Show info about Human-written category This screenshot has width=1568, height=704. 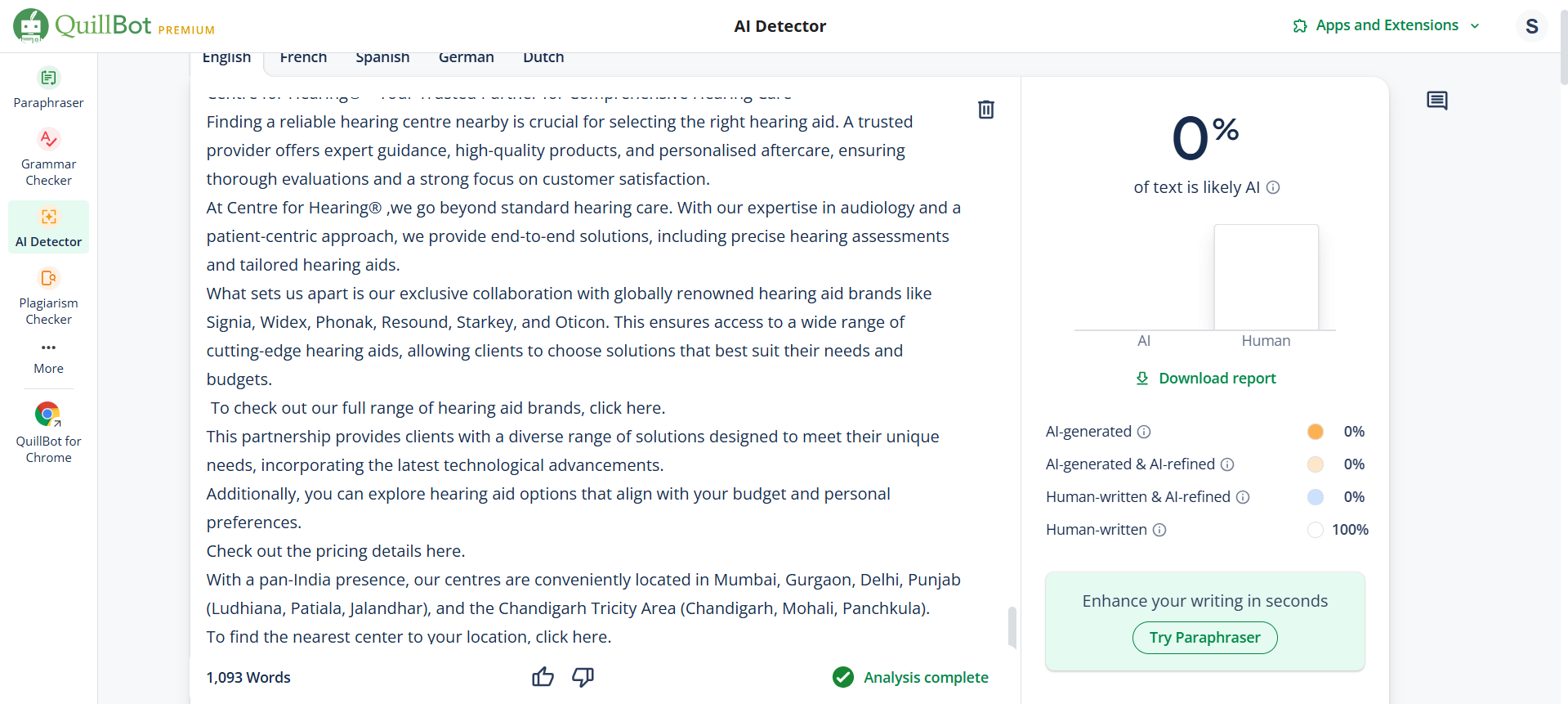[x=1159, y=530]
